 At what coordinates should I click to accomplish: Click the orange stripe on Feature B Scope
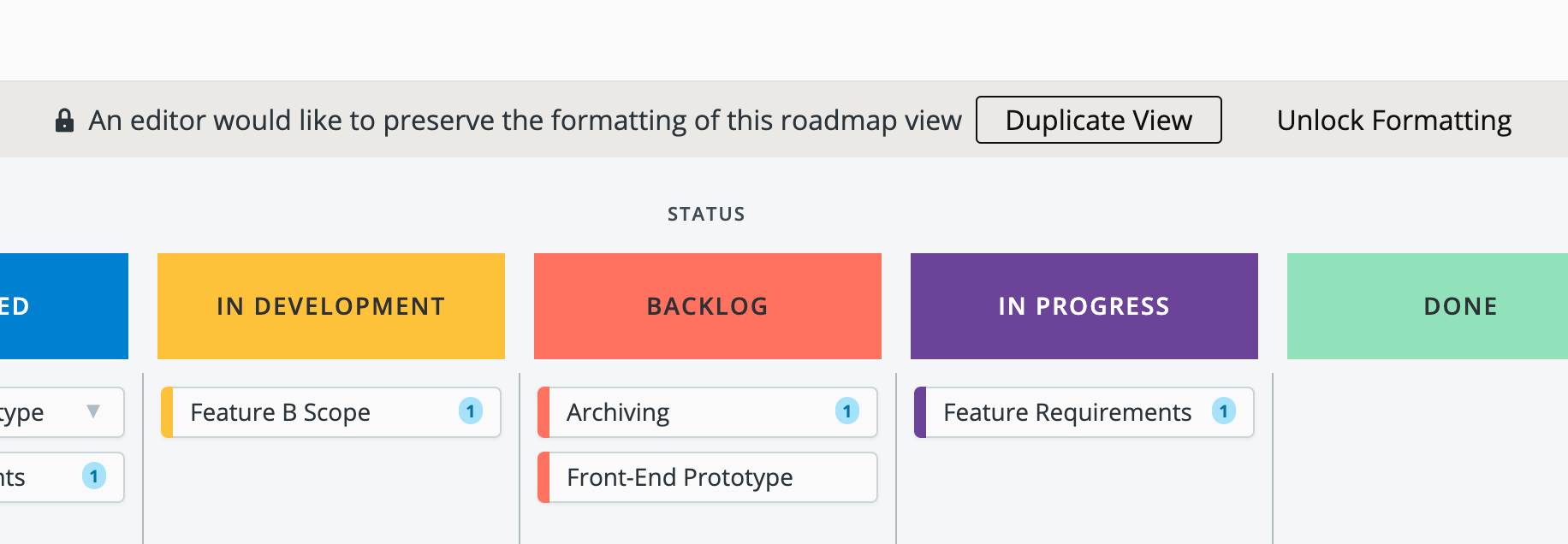pos(167,412)
